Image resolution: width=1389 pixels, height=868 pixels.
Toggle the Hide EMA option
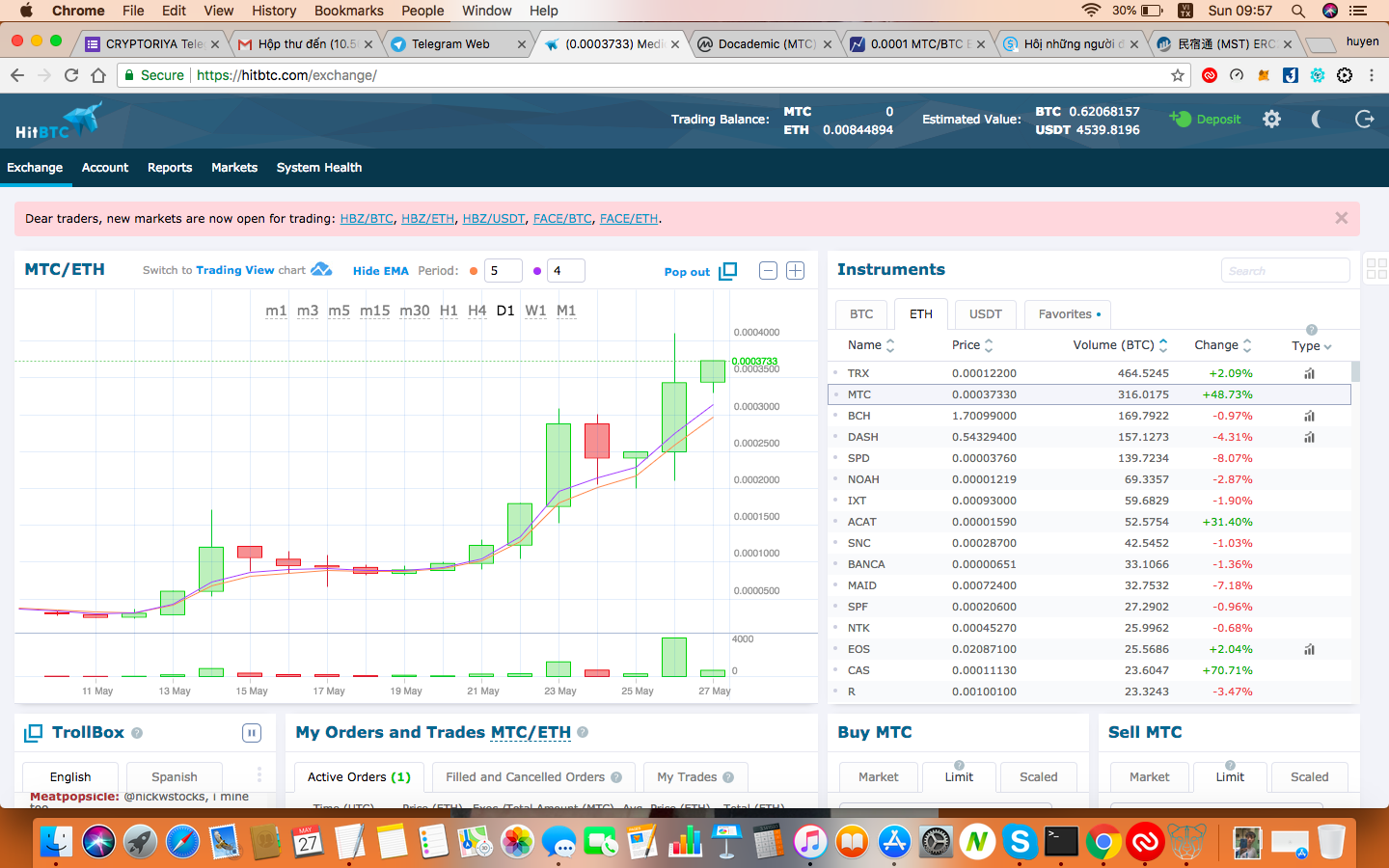381,271
